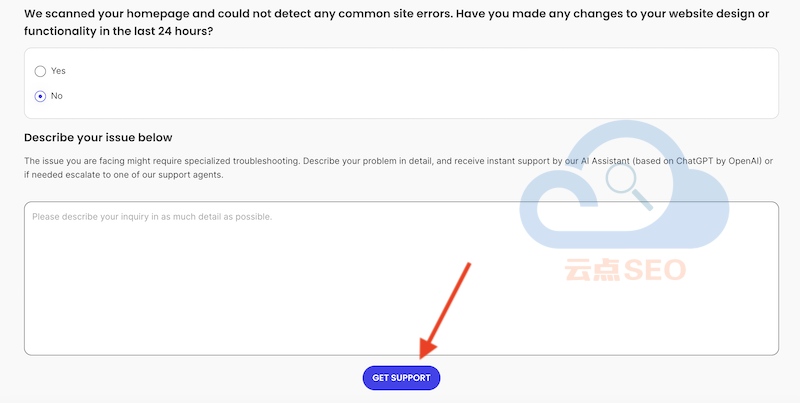This screenshot has height=403, width=800.
Task: Click empty area inside the Yes/No options box
Action: click(408, 83)
